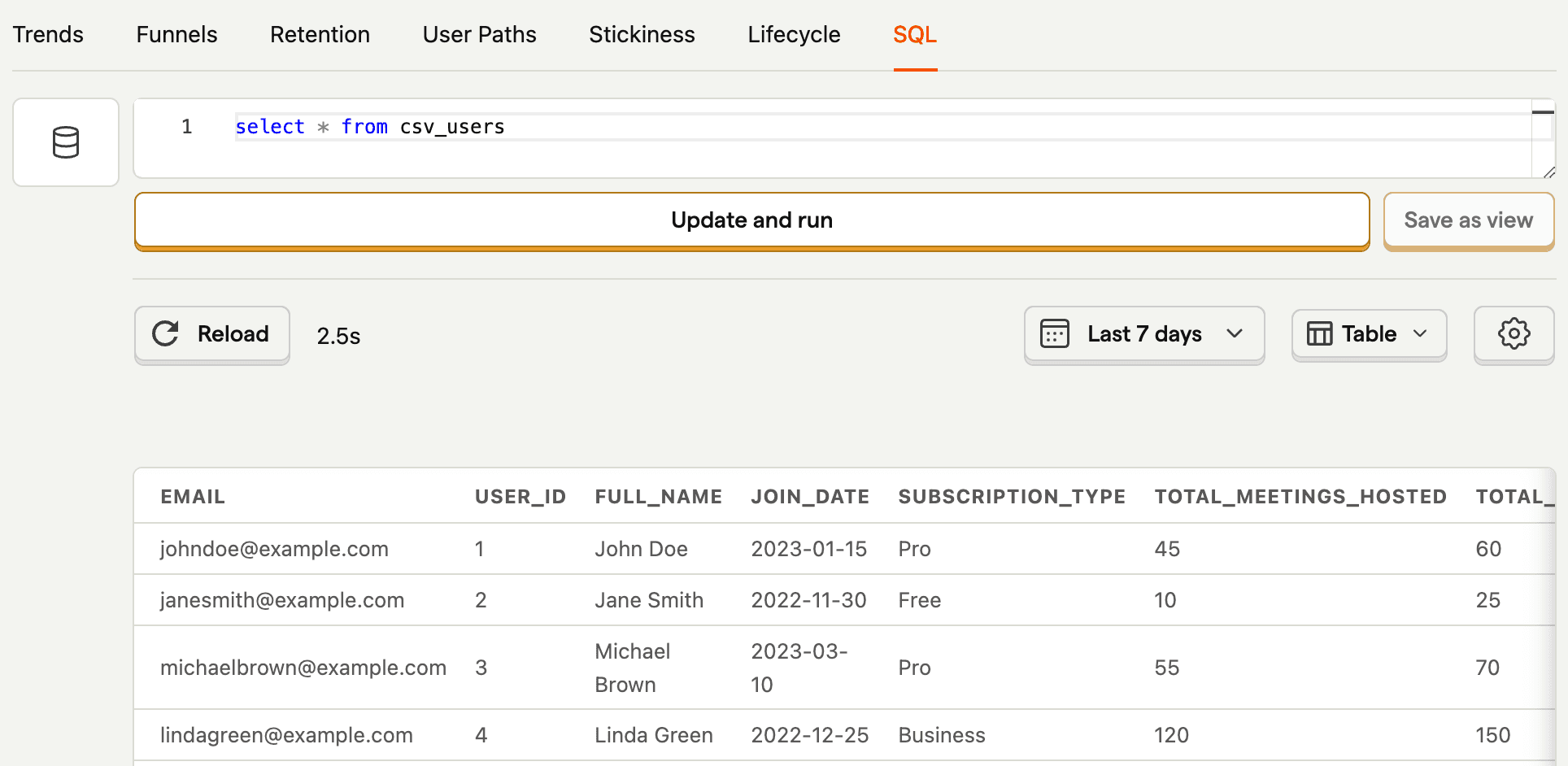
Task: Click the 2.5s query time label
Action: [338, 336]
